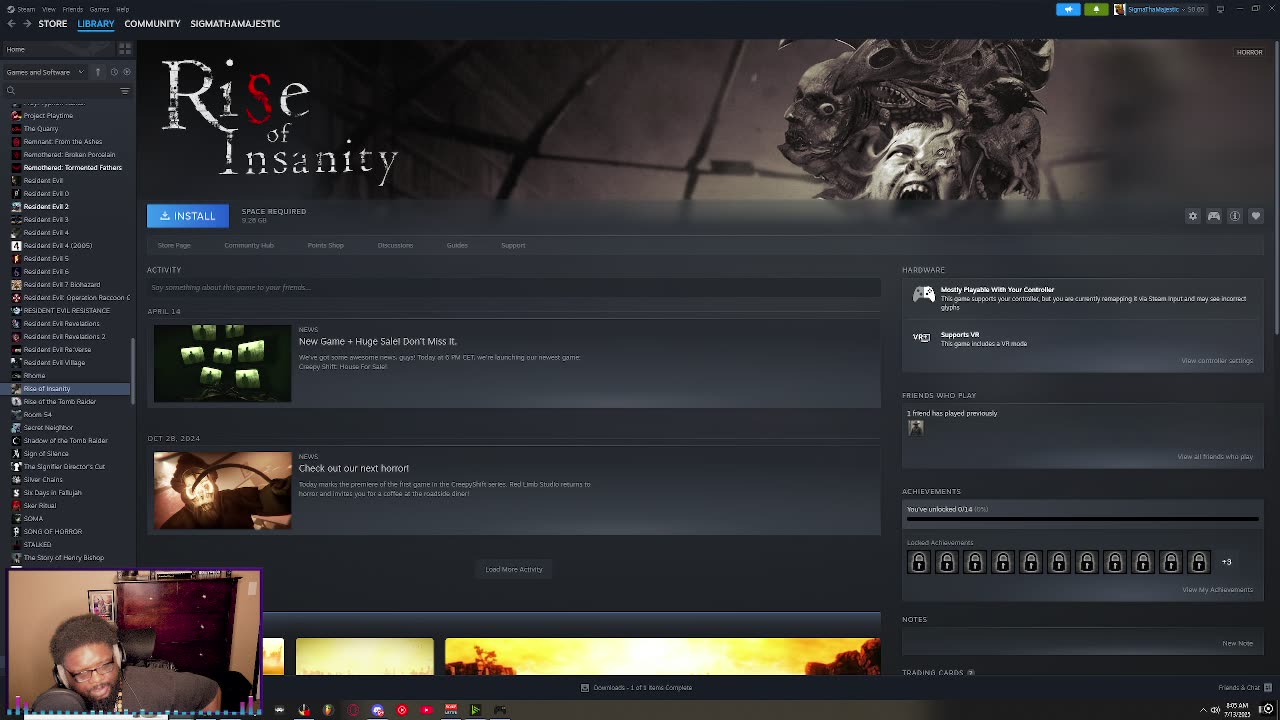Click the library search input field

[66, 91]
